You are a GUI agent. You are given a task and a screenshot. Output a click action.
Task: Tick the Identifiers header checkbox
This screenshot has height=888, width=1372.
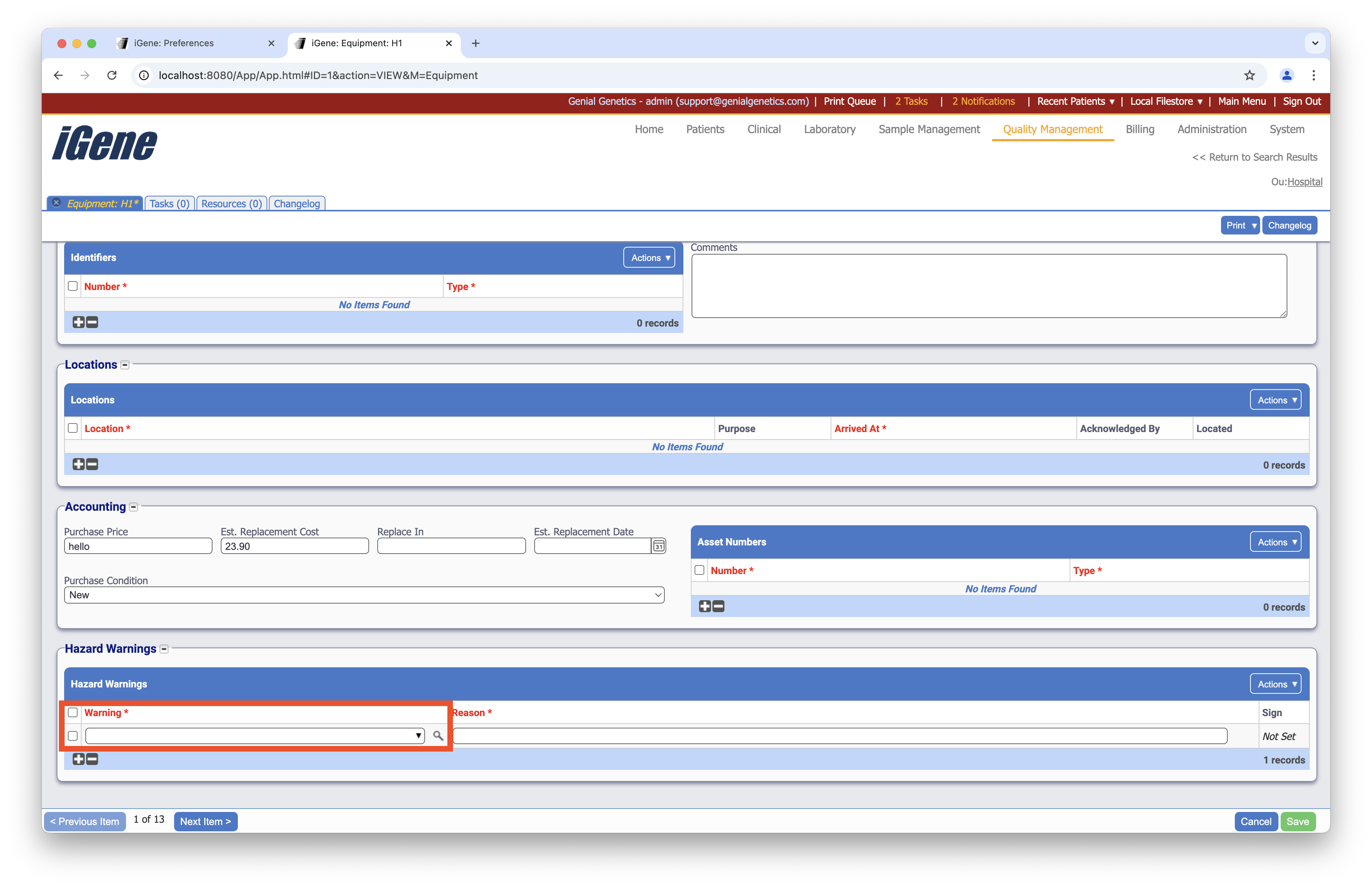(x=73, y=286)
